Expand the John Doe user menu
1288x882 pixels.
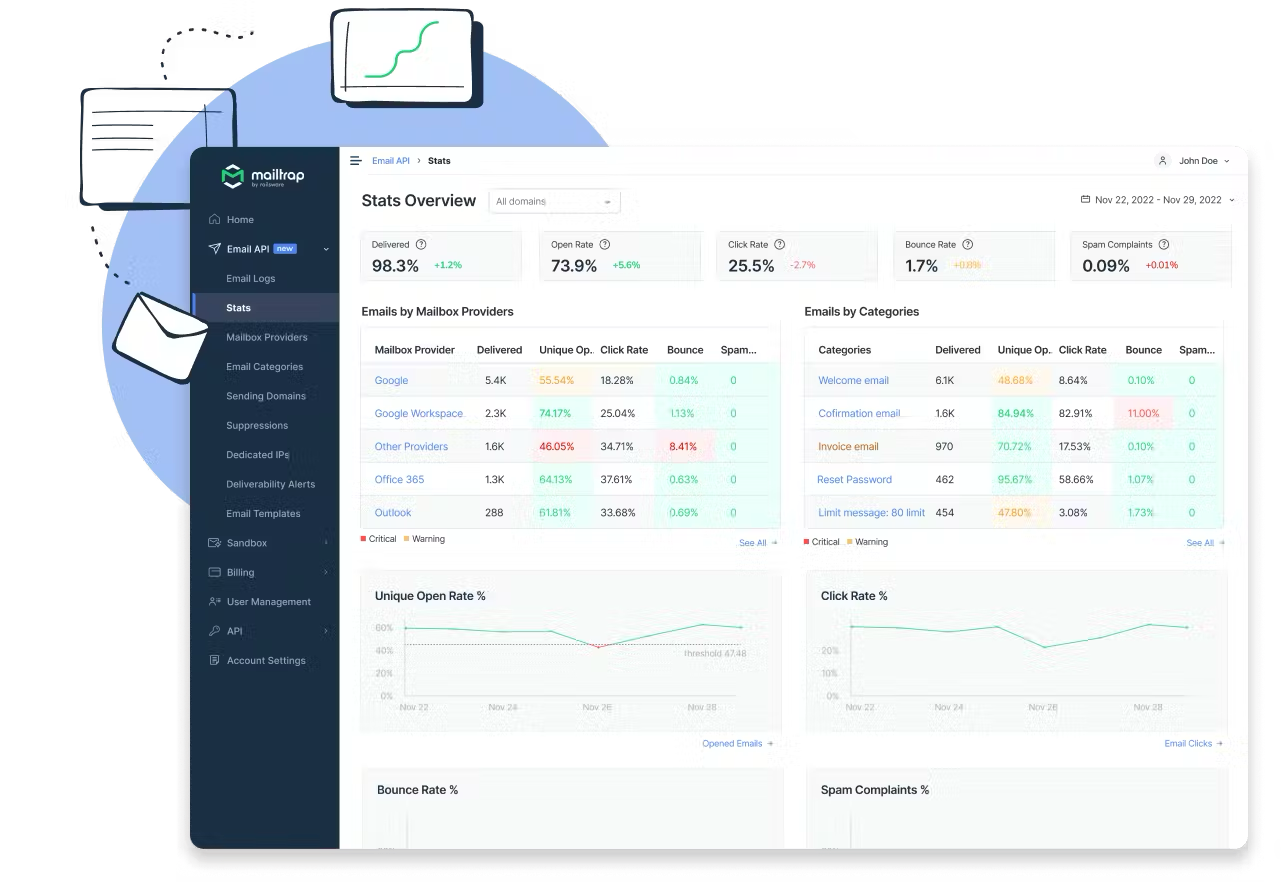[1192, 161]
